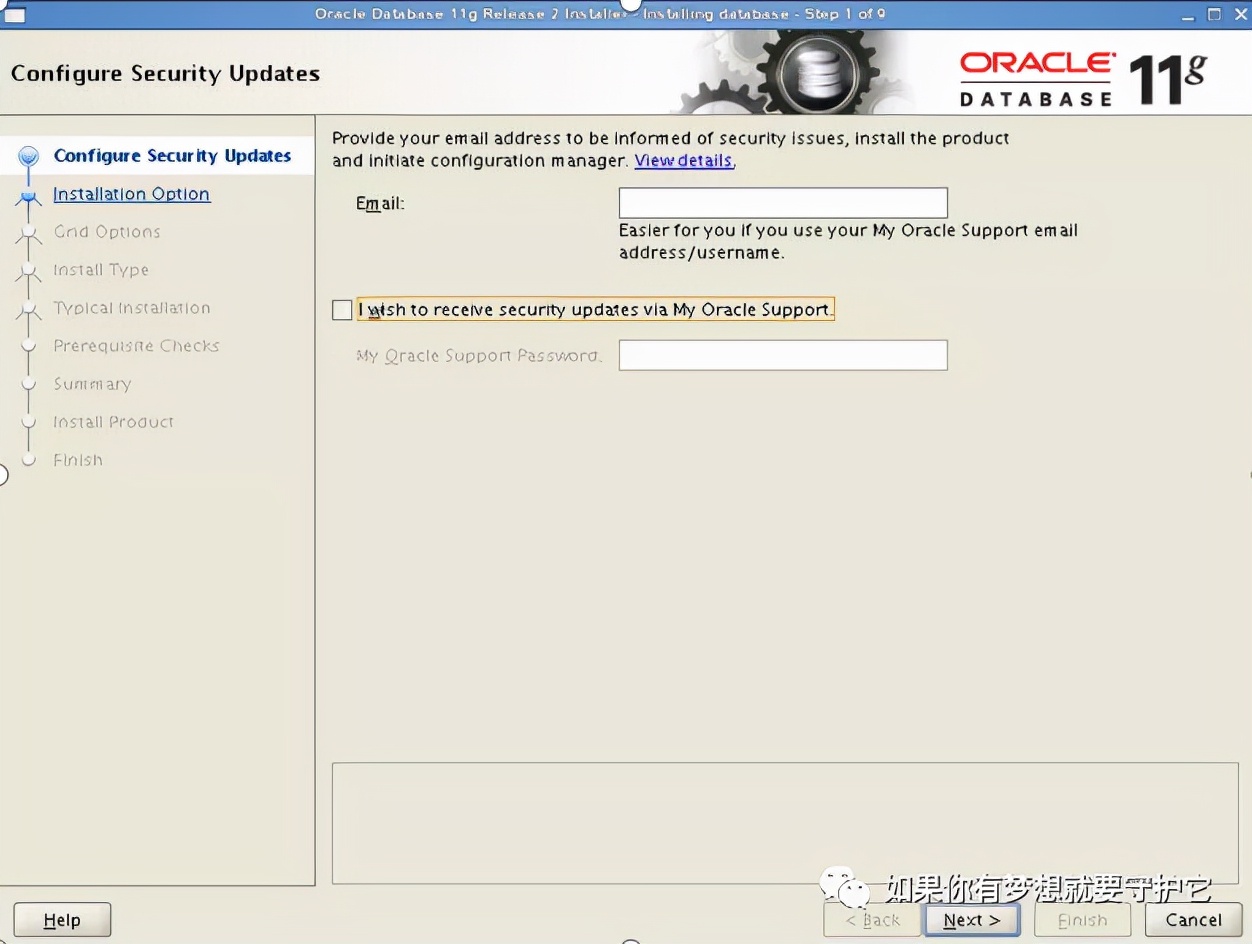Screen dimensions: 1252x944
Task: Select Configure Security Updates step
Action: [172, 156]
